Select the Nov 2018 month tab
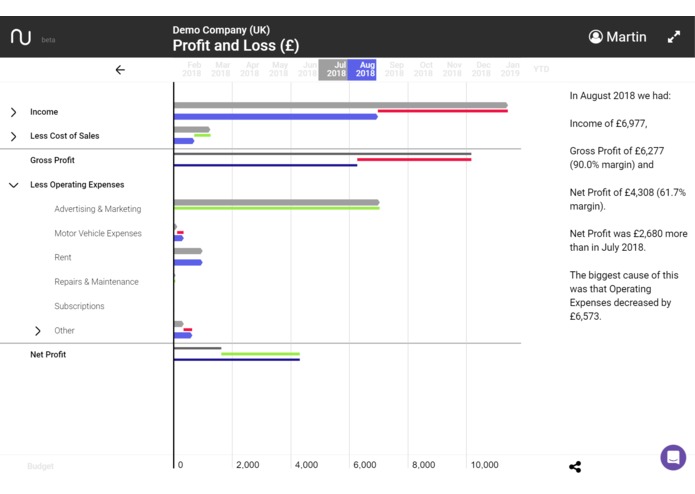This screenshot has height=494, width=695. point(452,69)
